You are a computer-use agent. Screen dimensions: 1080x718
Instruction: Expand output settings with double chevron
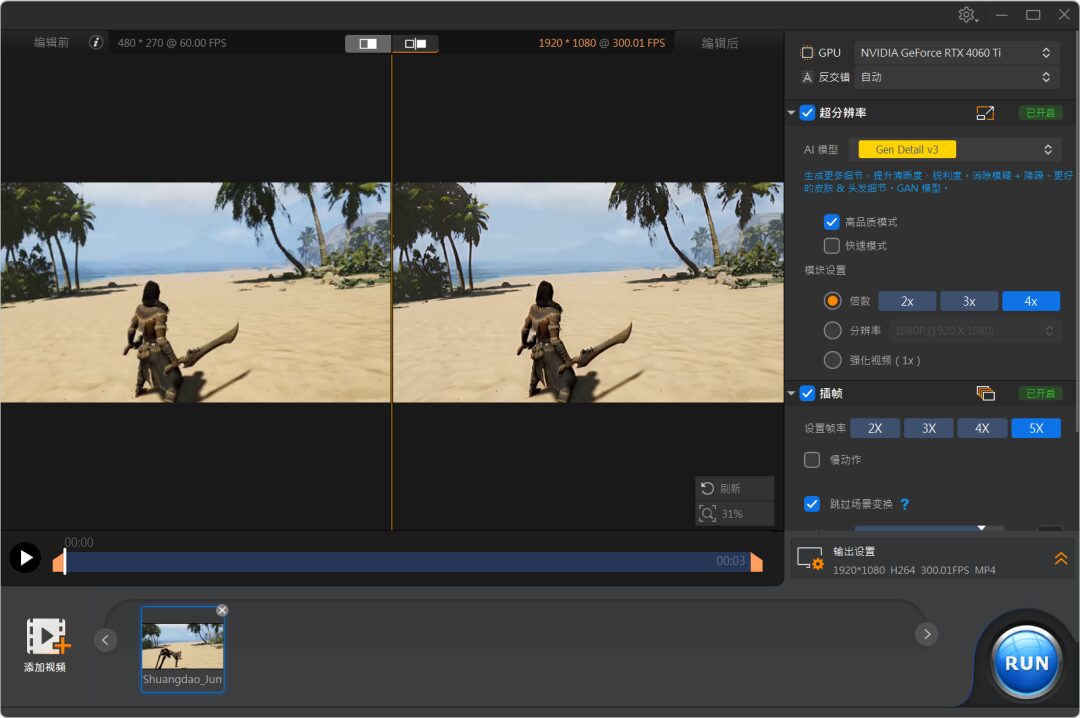coord(1061,558)
